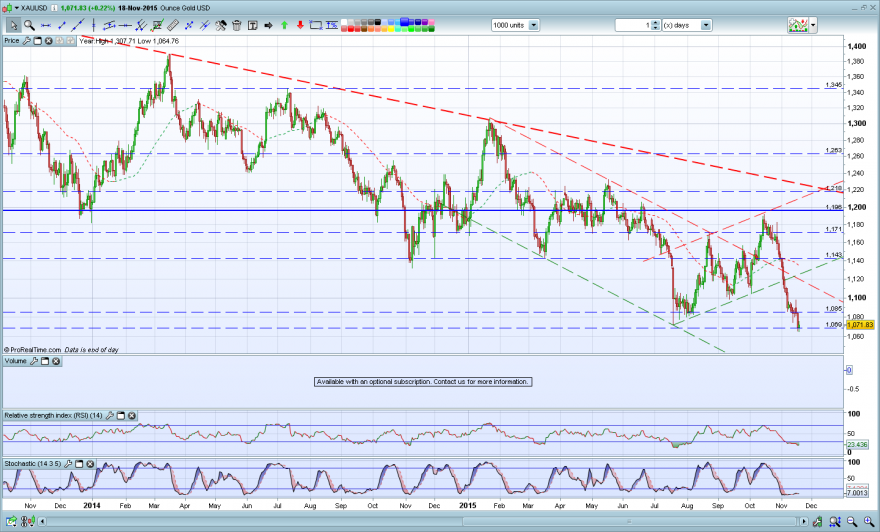The height and width of the screenshot is (532, 880).
Task: Pick the text annotation tool
Action: (253, 25)
